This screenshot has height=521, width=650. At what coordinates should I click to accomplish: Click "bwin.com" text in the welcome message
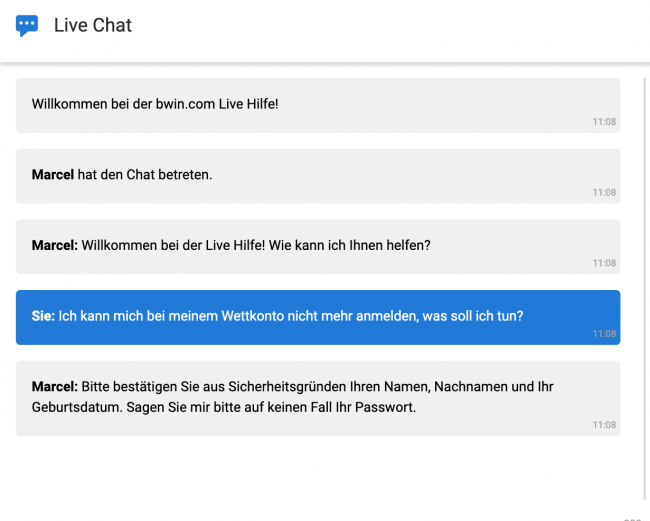coord(187,104)
